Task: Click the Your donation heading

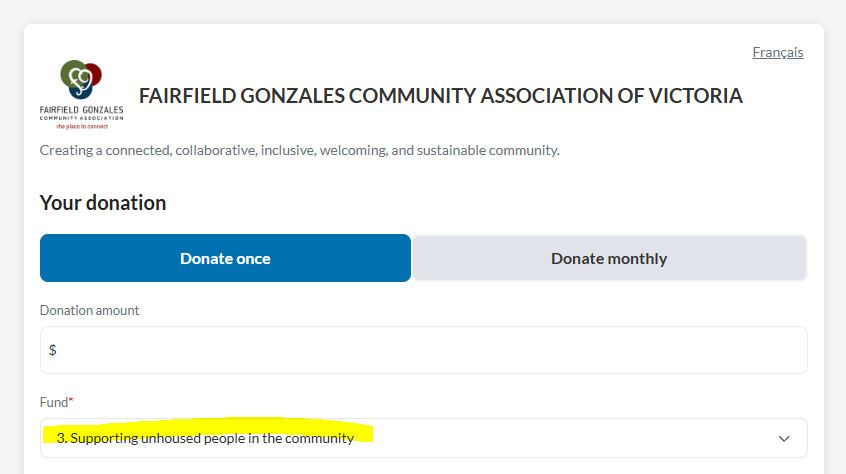Action: coord(103,203)
